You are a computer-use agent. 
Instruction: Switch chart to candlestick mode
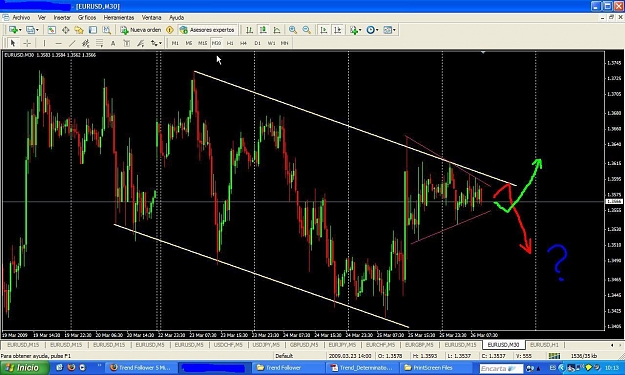pos(263,30)
